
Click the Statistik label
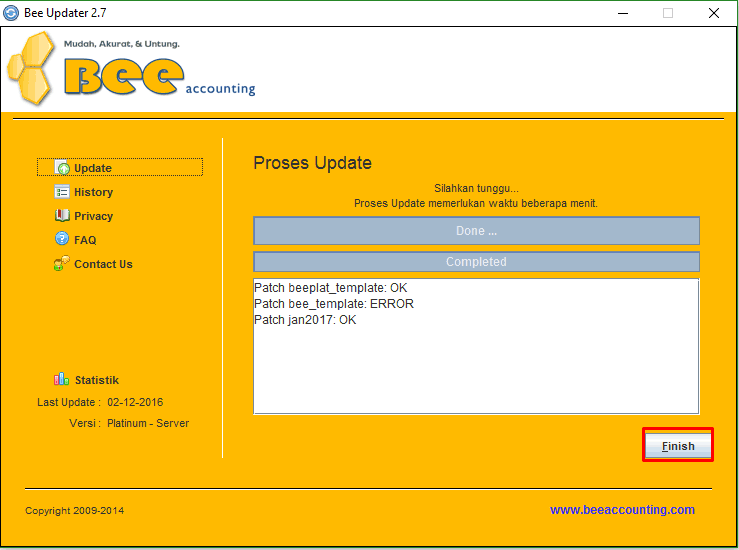97,380
